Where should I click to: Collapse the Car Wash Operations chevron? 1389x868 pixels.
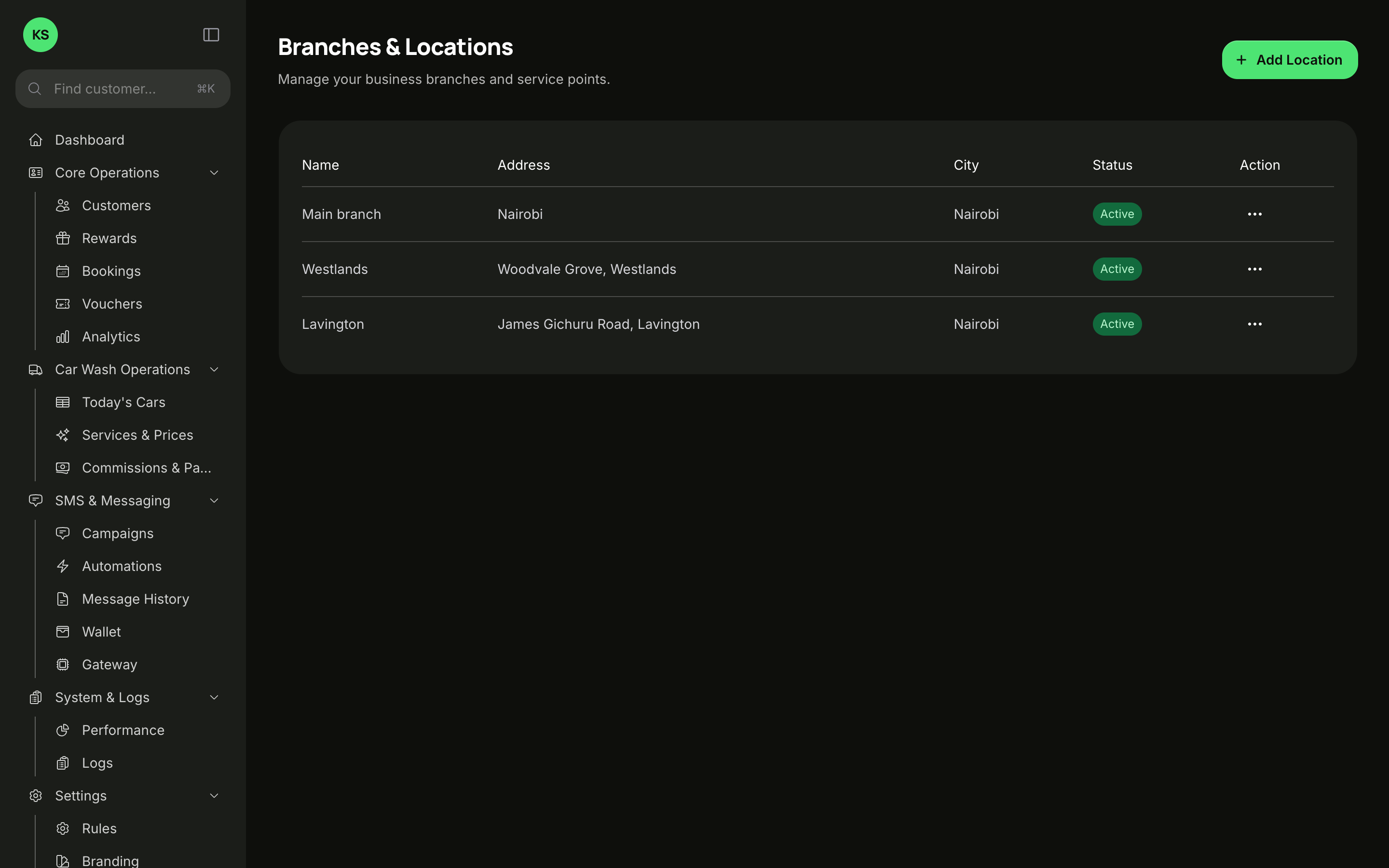tap(214, 370)
